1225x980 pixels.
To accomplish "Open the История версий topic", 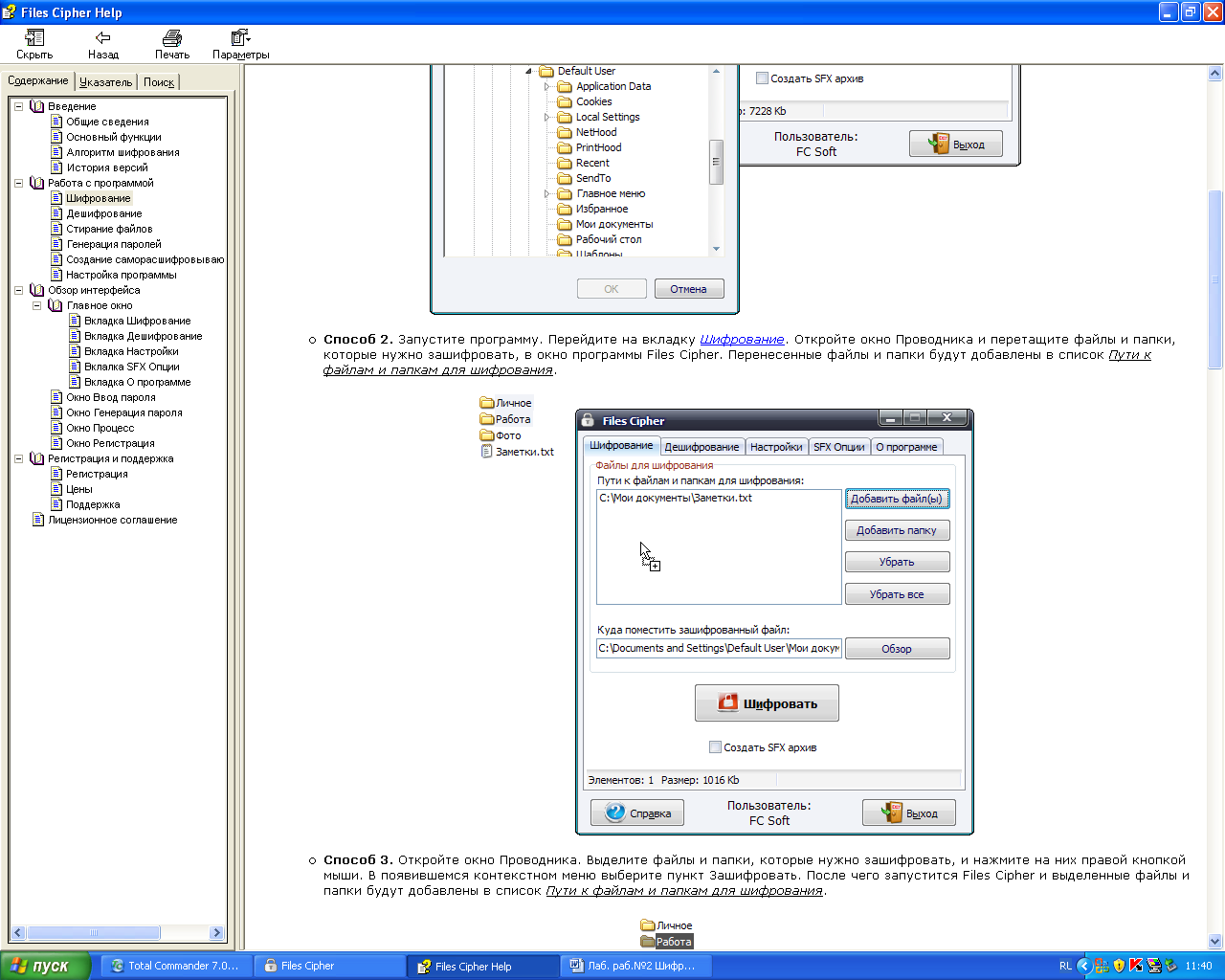I will [x=107, y=167].
